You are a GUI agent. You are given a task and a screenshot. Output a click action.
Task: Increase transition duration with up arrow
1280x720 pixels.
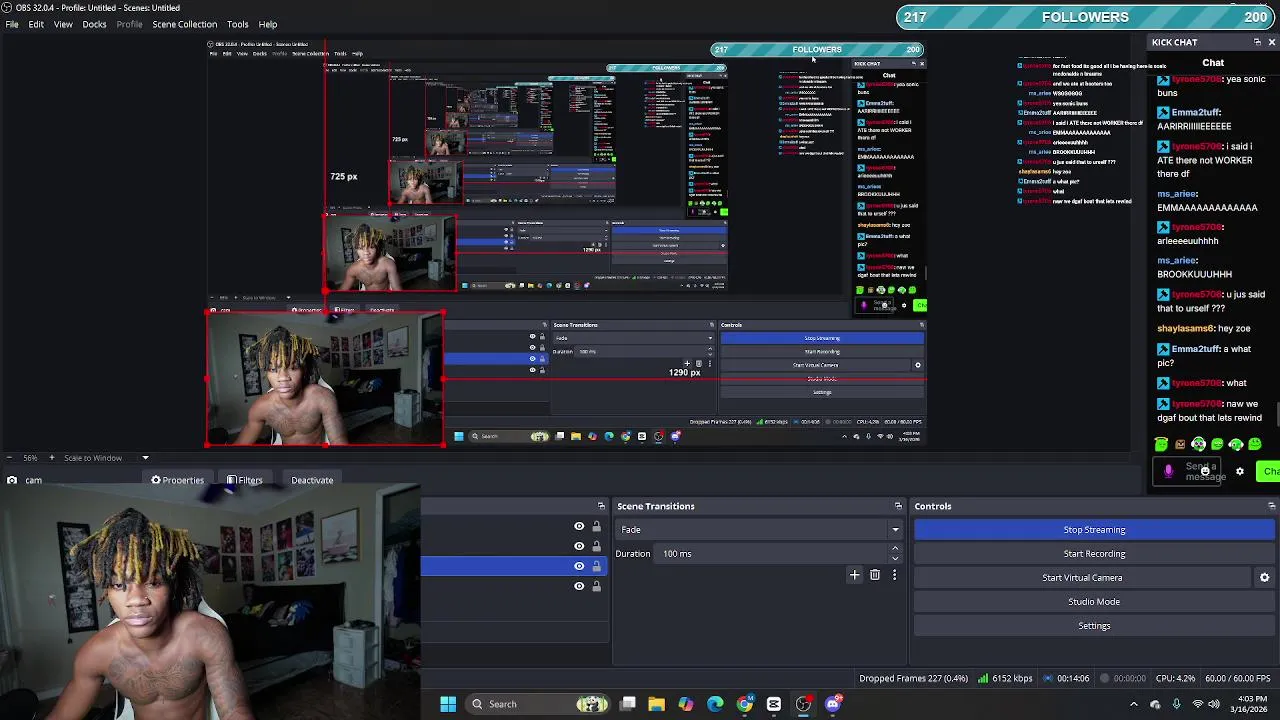[x=895, y=549]
